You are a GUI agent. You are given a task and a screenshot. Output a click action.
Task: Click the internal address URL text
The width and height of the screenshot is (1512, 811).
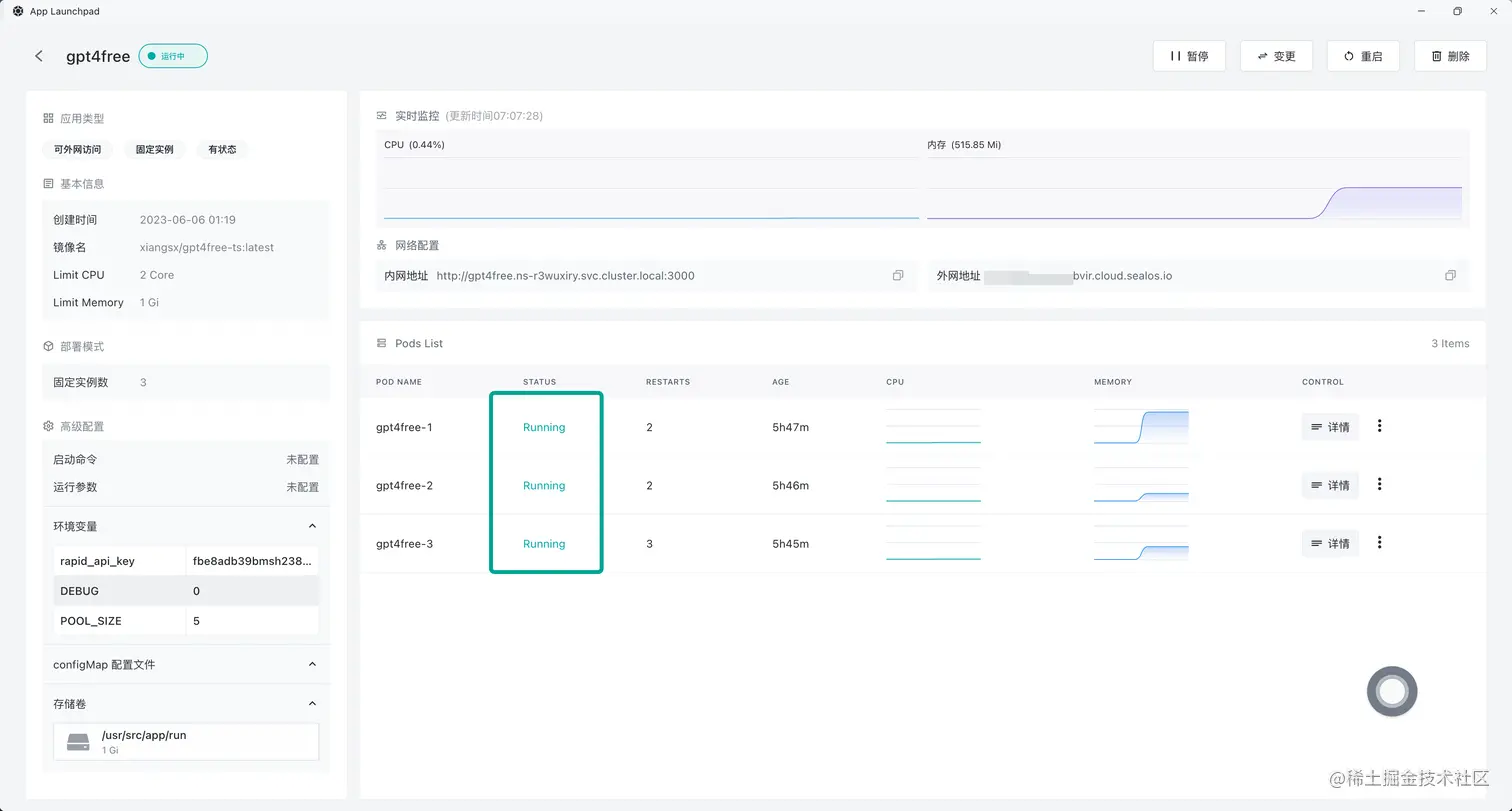coord(566,275)
